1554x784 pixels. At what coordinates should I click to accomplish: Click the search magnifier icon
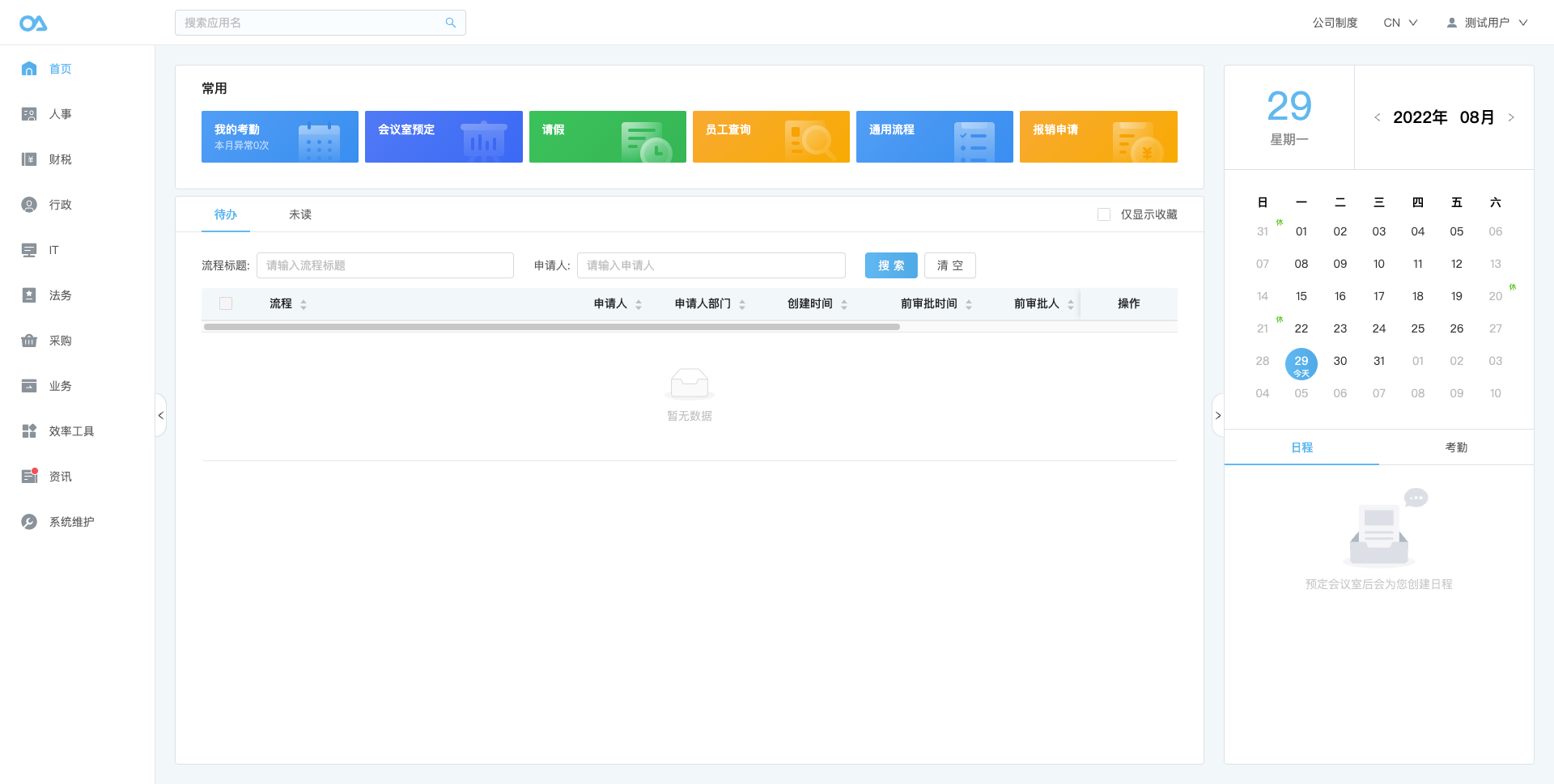point(451,23)
